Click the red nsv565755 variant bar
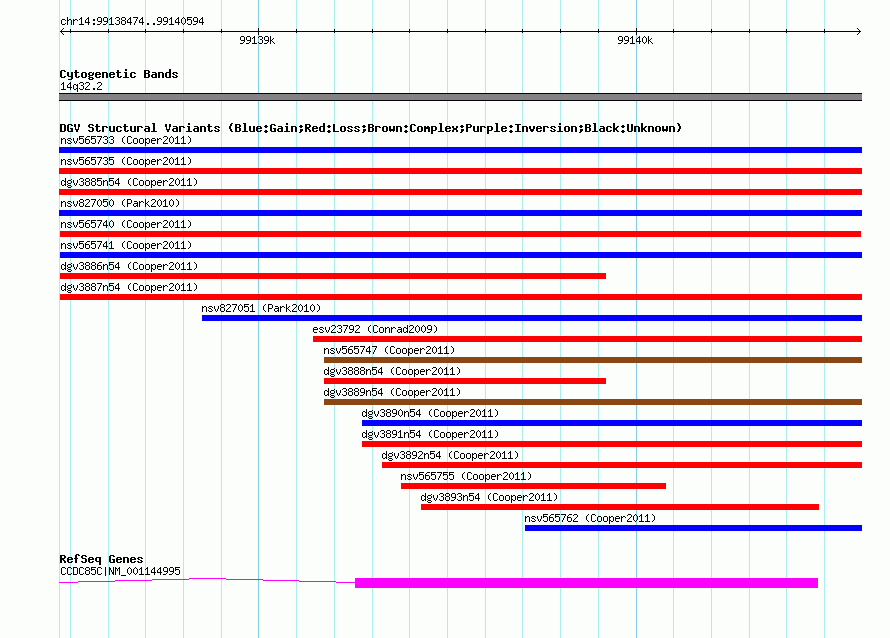Screen dimensions: 890x638 533,486
